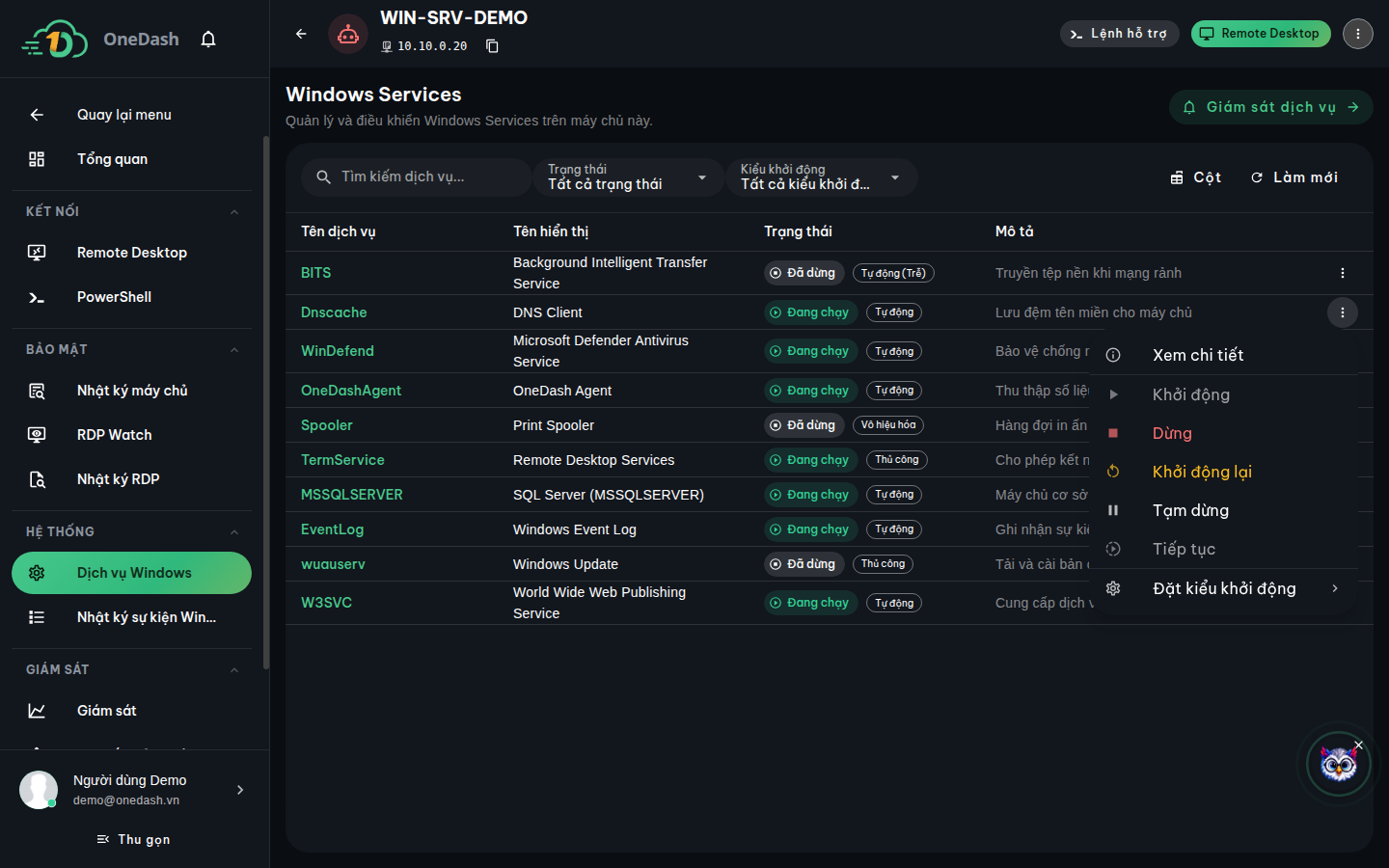This screenshot has height=868, width=1389.
Task: Open the MSSQLSERVER service link
Action: pyautogui.click(x=352, y=495)
